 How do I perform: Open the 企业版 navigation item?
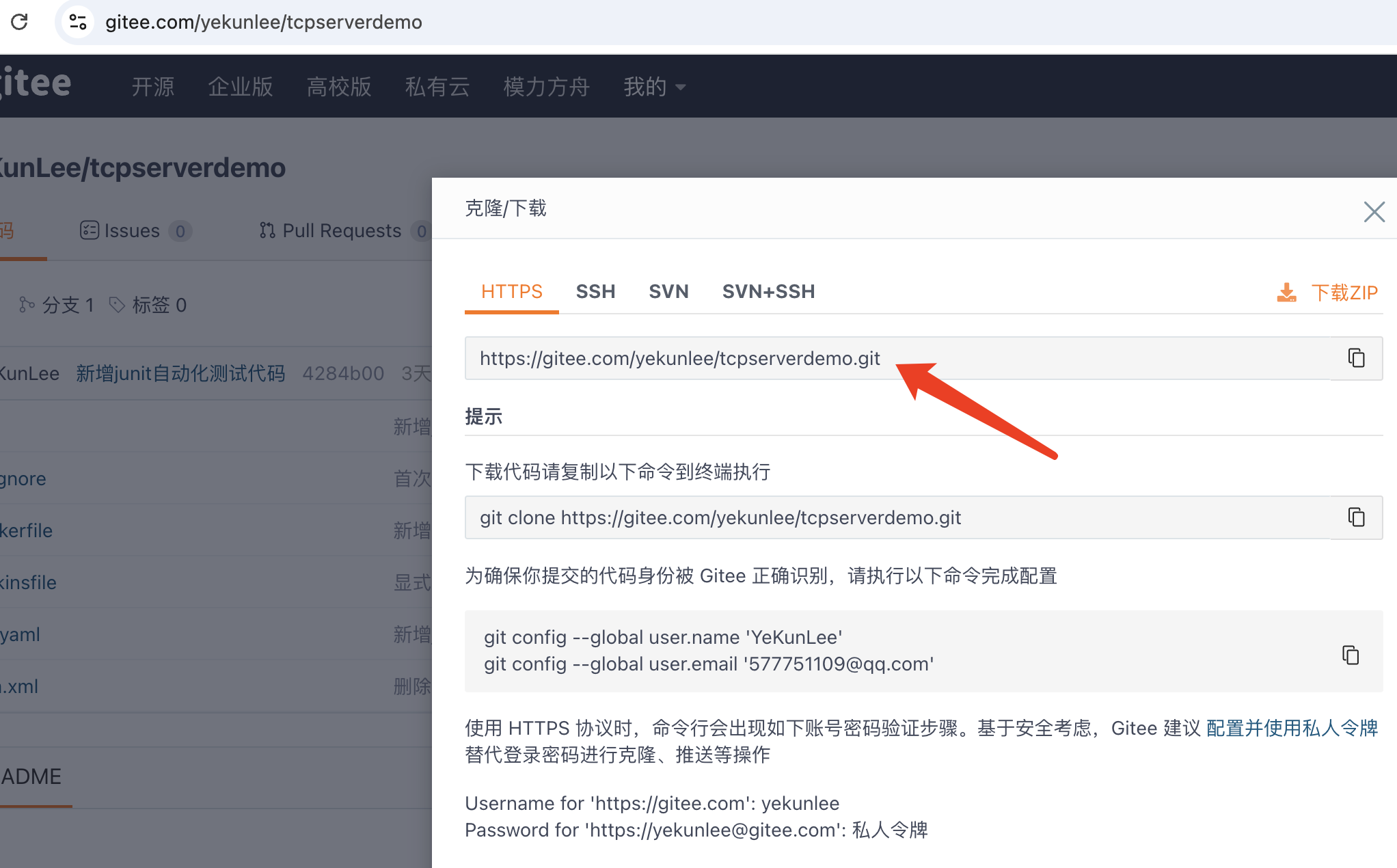[x=241, y=87]
